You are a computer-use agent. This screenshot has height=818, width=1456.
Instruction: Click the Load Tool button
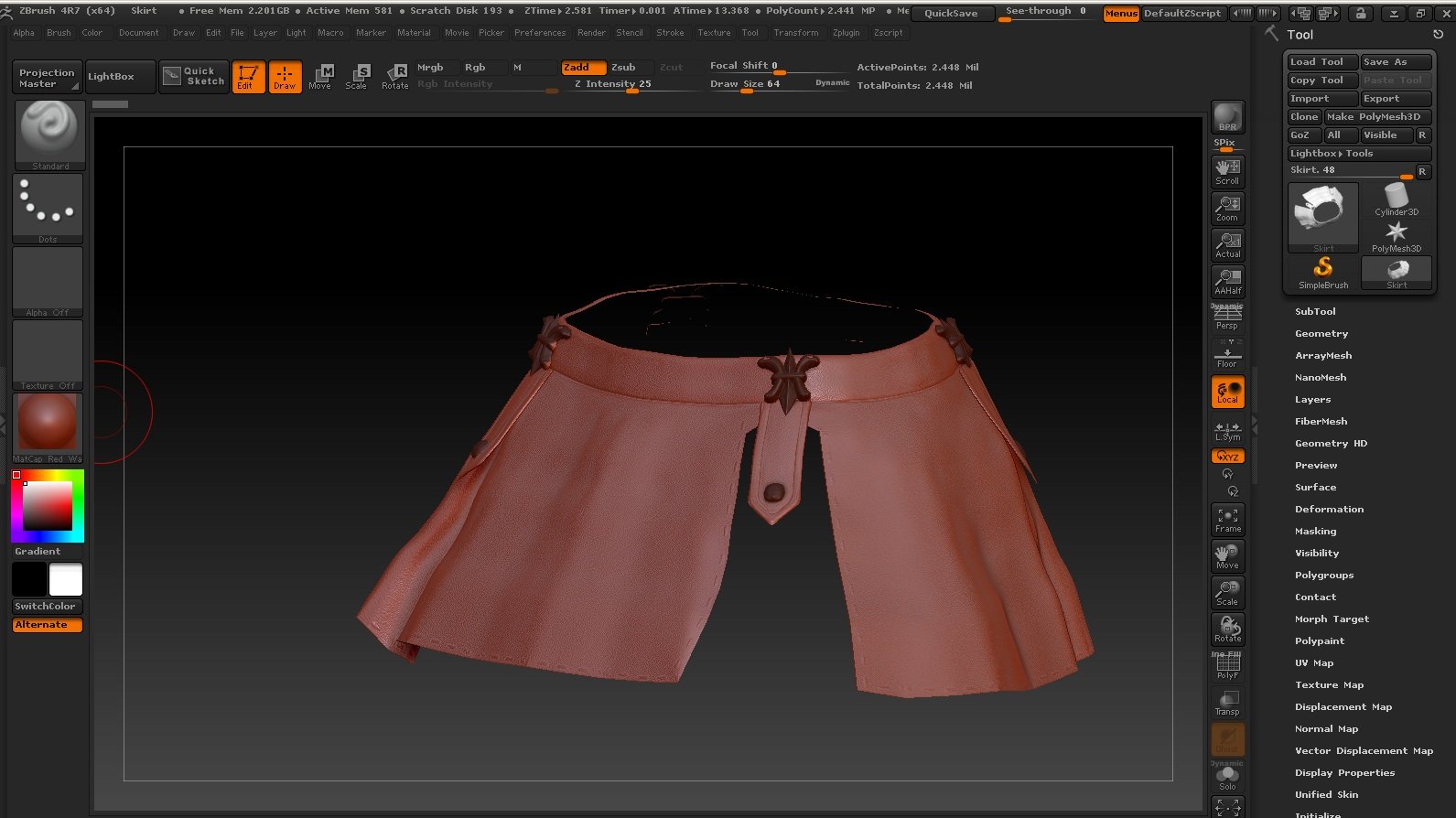(1322, 62)
